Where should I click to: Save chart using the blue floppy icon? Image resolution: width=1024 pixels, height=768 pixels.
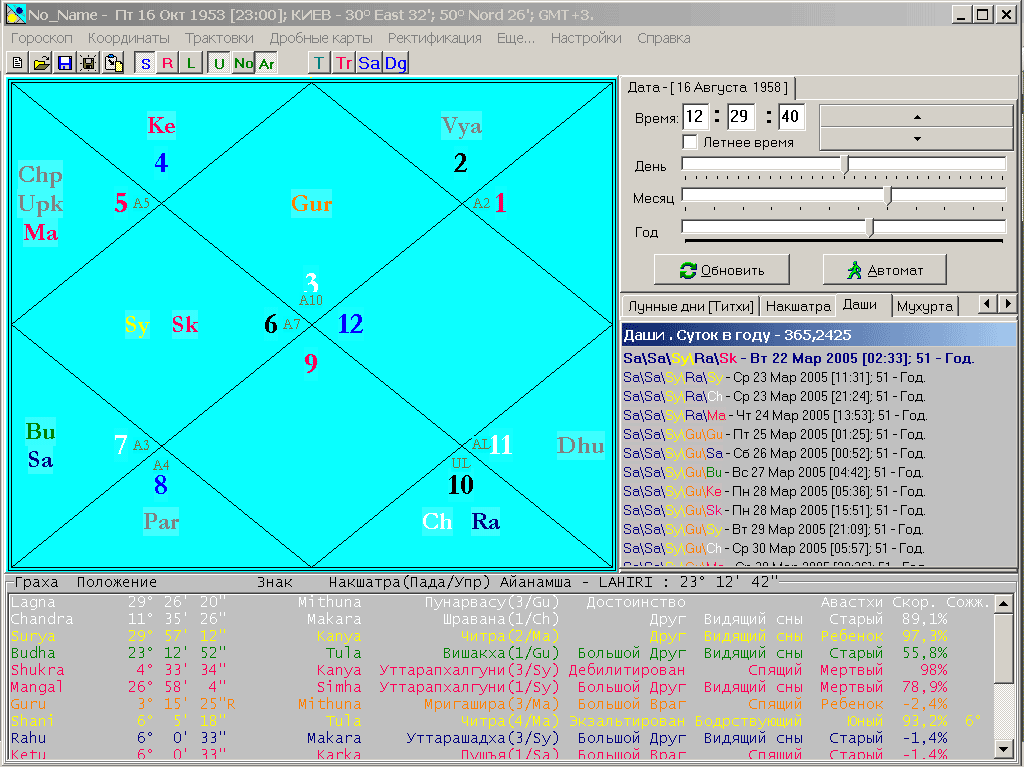pyautogui.click(x=65, y=63)
